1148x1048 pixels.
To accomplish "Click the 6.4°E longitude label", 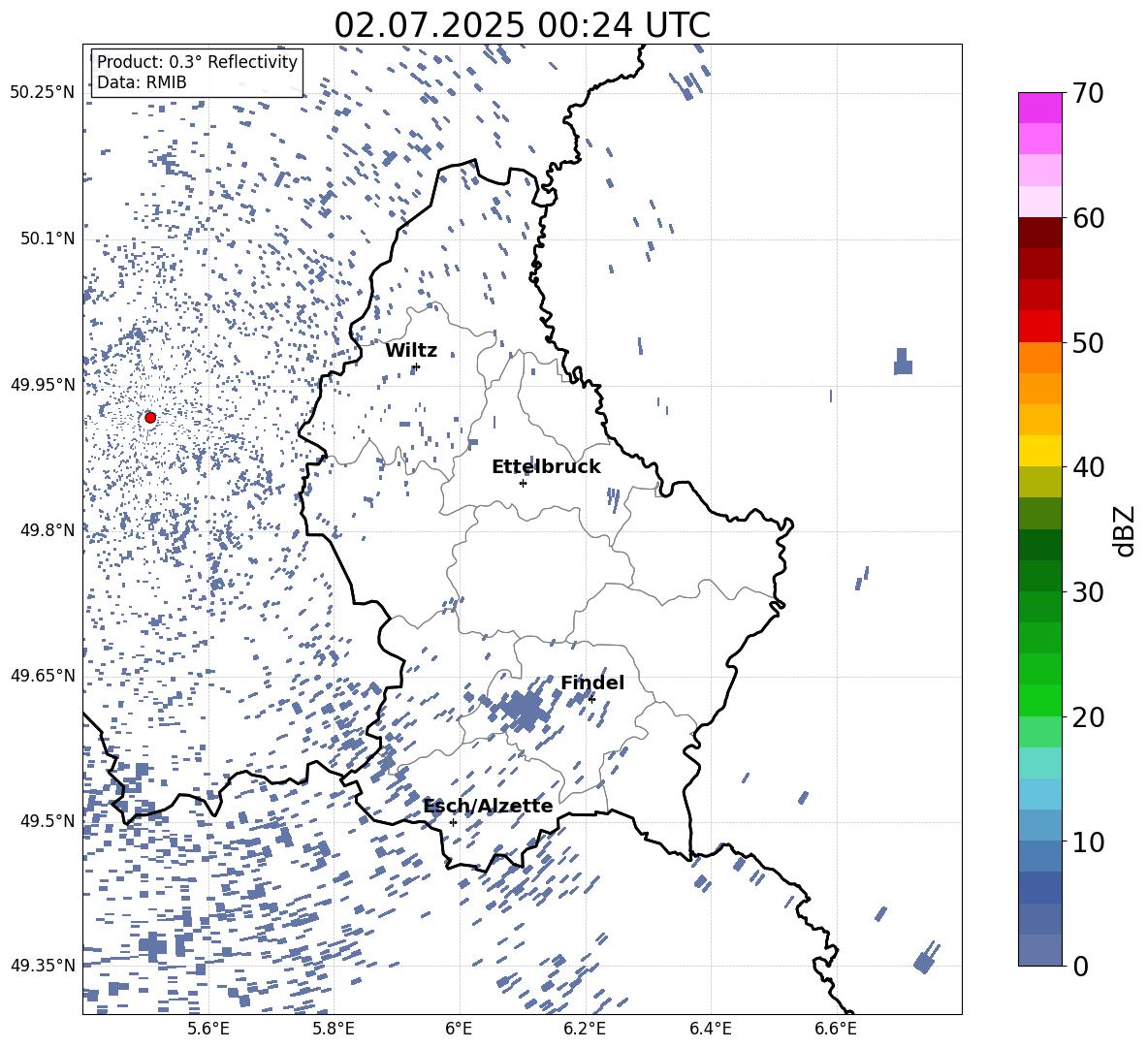I will 711,1029.
